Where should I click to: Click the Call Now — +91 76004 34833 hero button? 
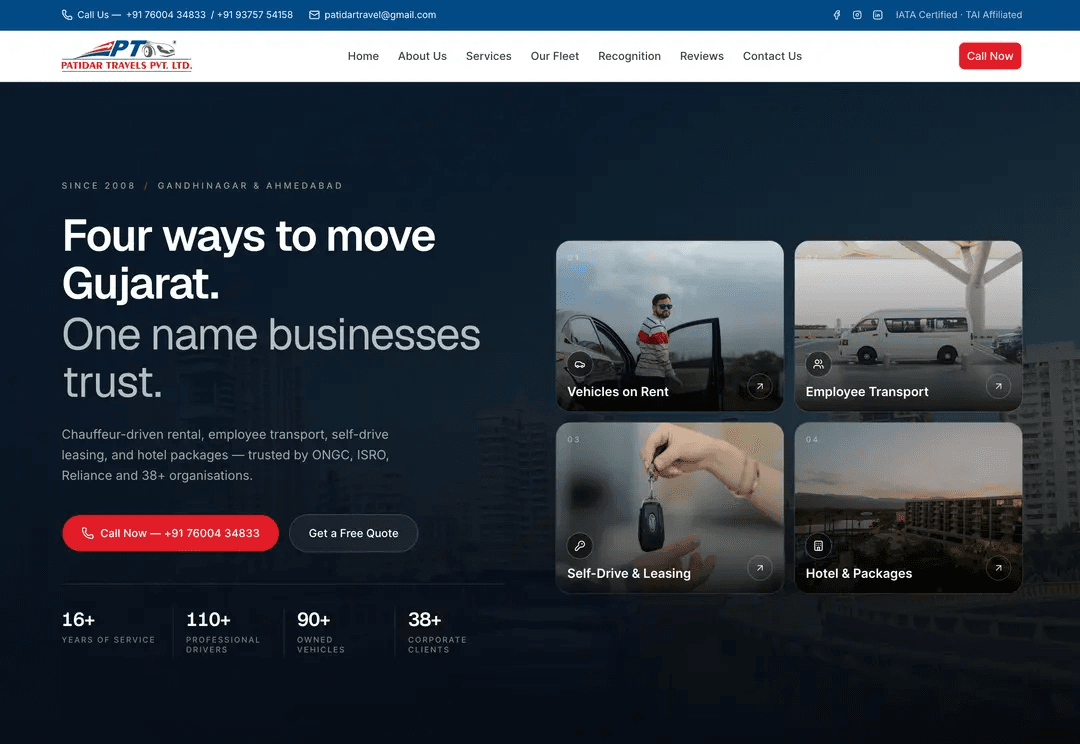[170, 533]
